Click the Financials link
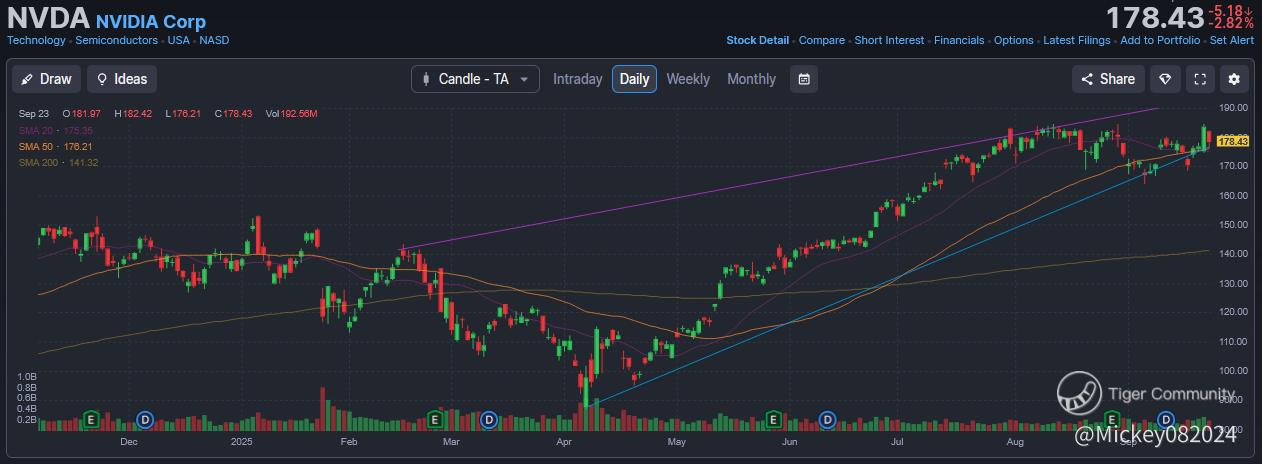The width and height of the screenshot is (1262, 464). [x=959, y=40]
